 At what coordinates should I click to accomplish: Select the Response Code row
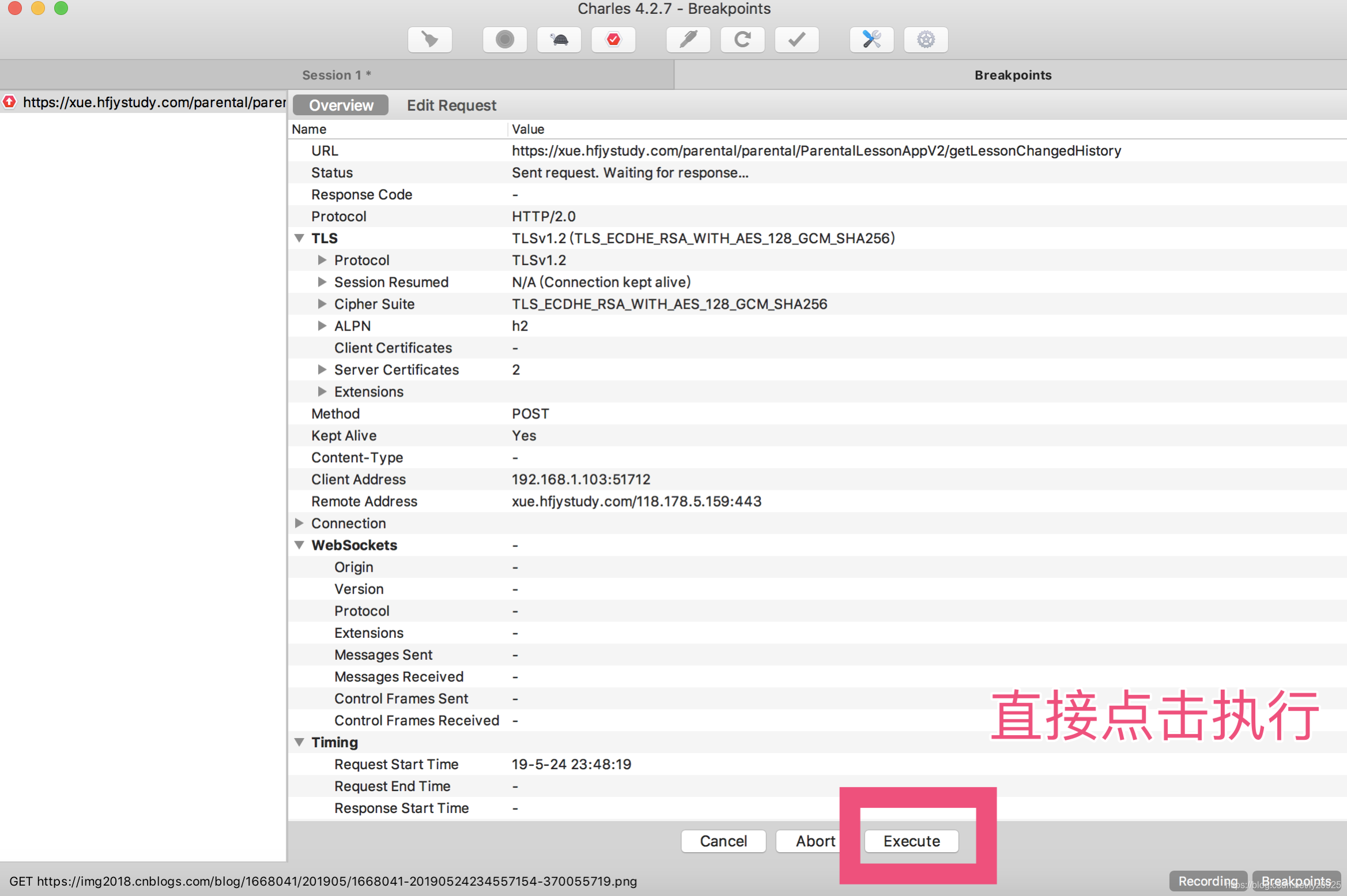pyautogui.click(x=817, y=195)
